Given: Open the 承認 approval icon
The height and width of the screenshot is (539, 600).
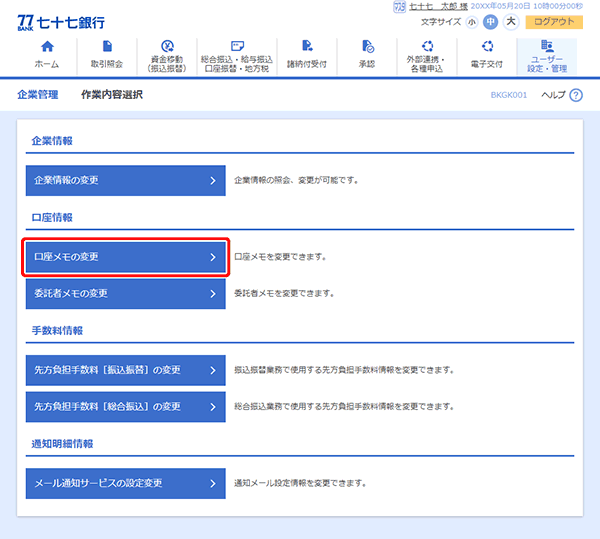Looking at the screenshot, I should tap(367, 47).
